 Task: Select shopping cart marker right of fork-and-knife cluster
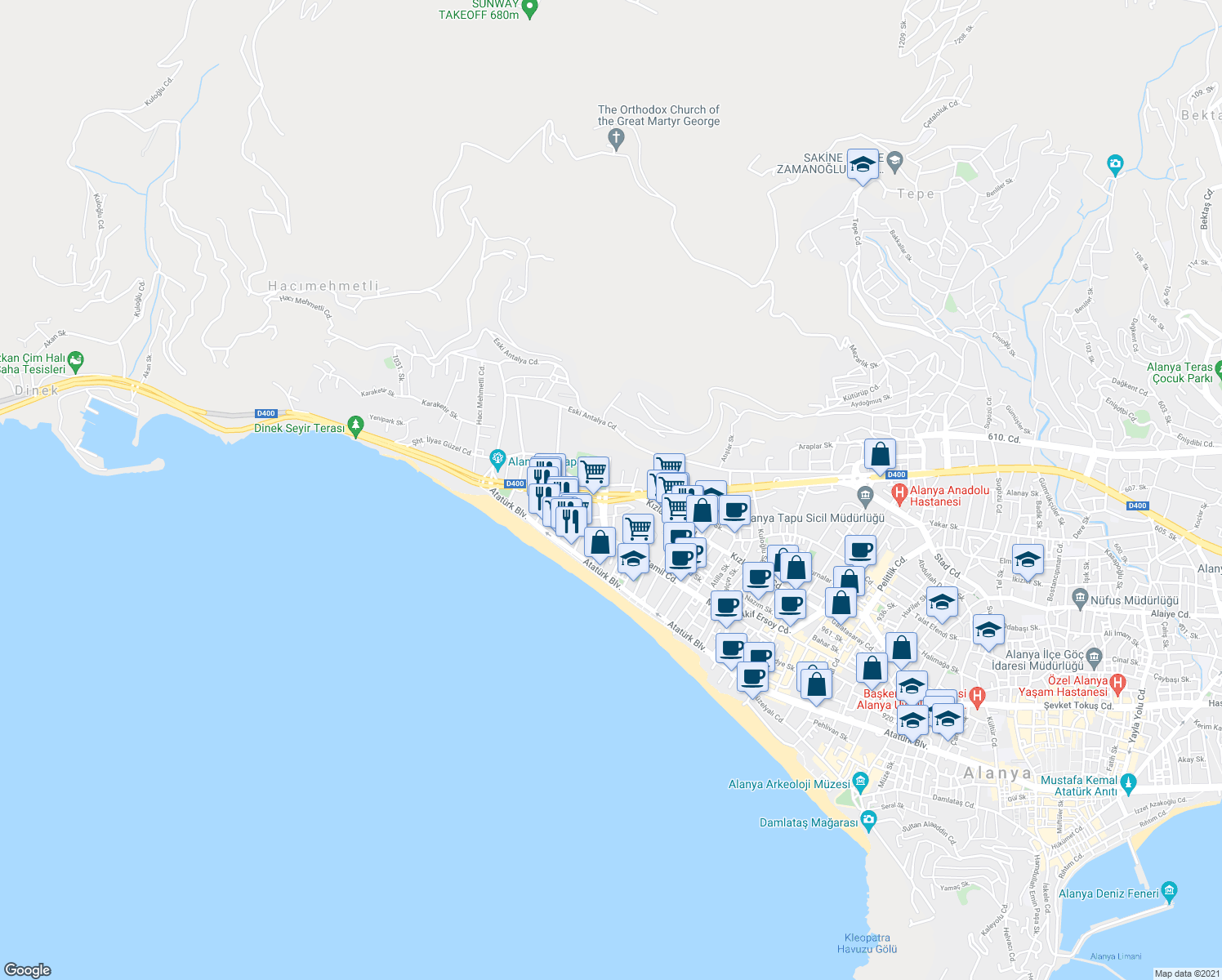click(x=594, y=472)
